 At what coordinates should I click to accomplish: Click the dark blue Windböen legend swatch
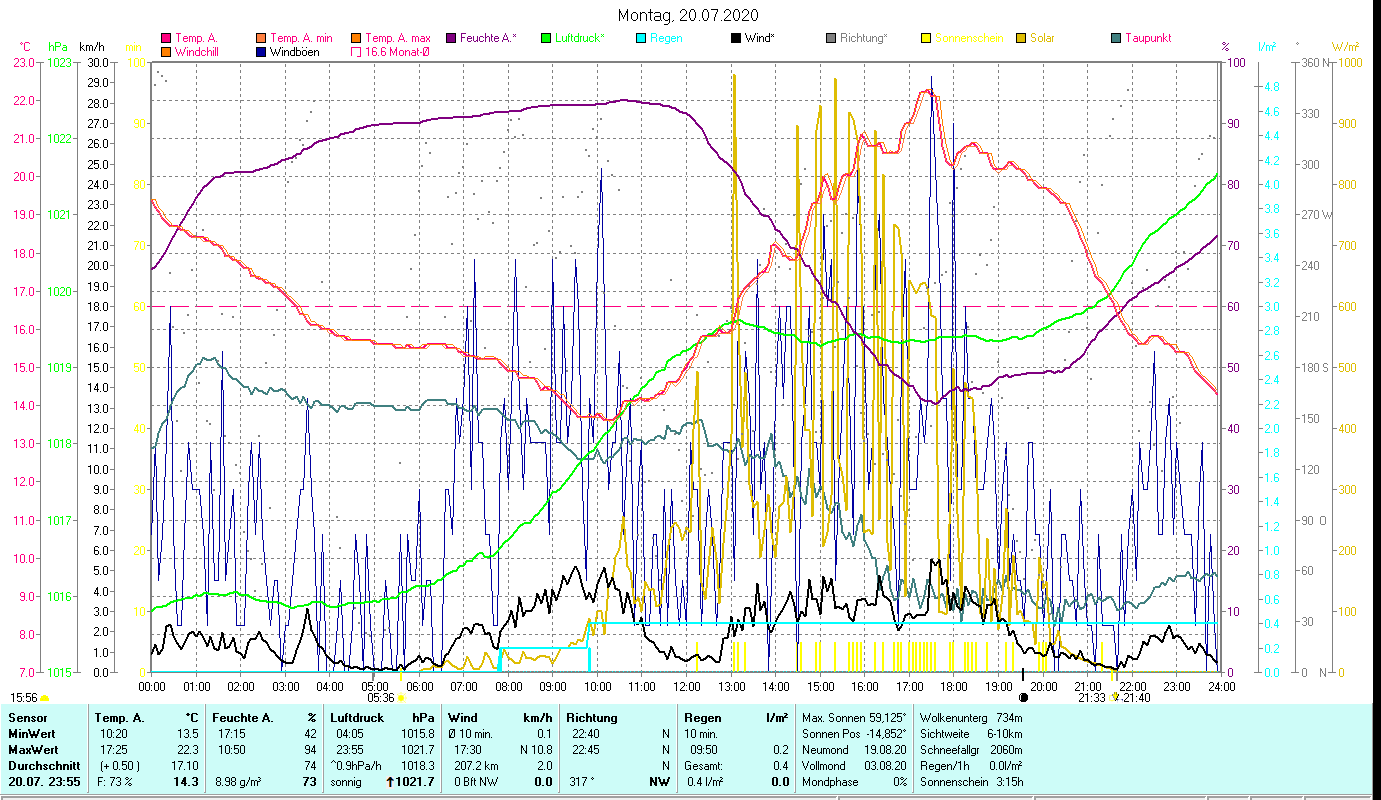click(x=261, y=51)
